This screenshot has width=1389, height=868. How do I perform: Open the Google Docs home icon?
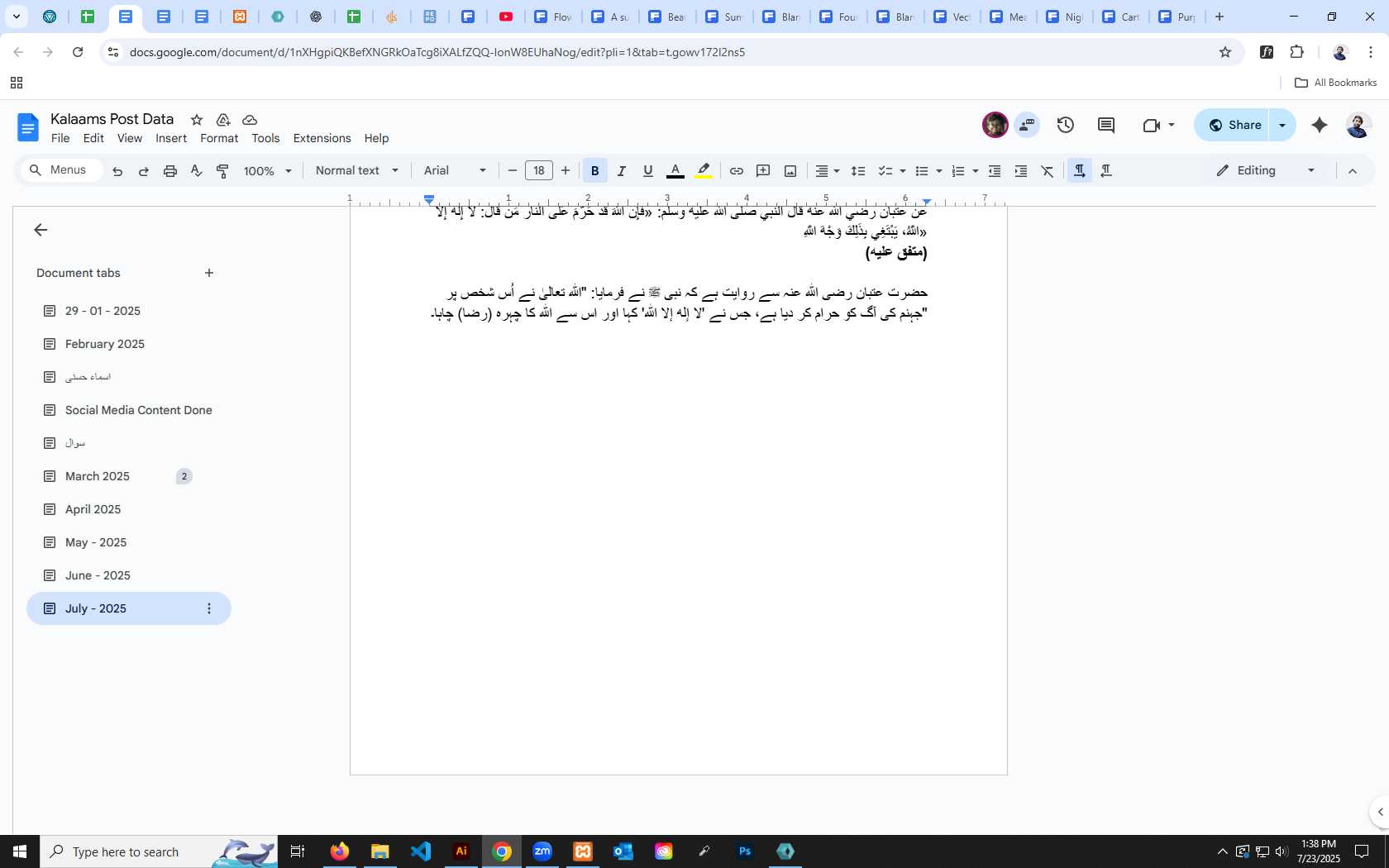(28, 127)
